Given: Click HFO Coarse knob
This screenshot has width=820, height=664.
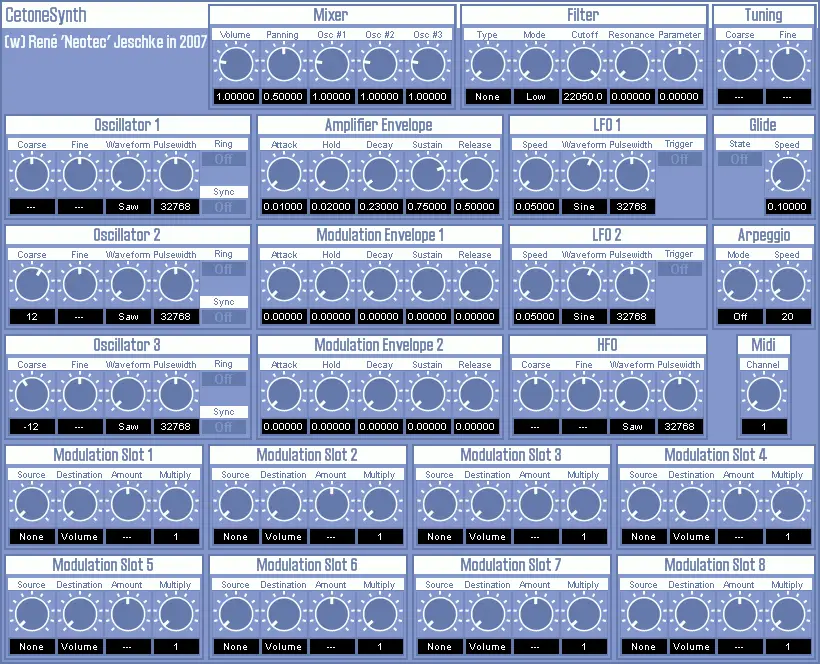Looking at the screenshot, I should (x=536, y=394).
